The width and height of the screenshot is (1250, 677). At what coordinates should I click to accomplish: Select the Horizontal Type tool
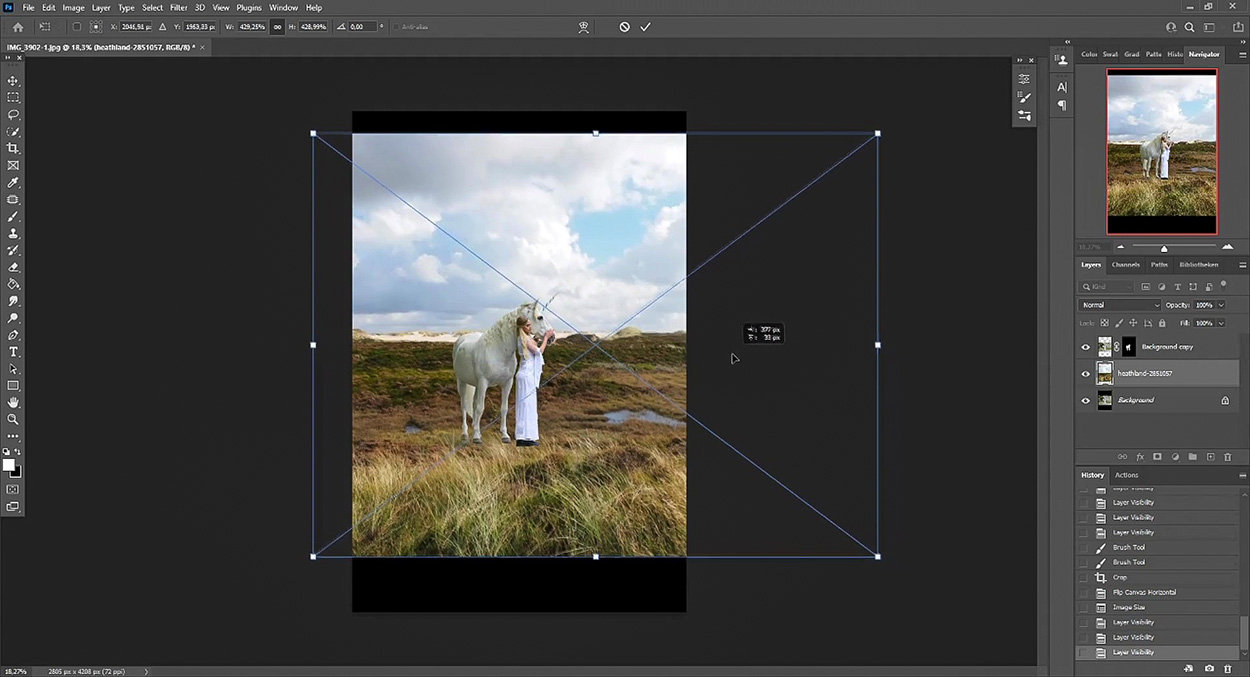click(x=13, y=352)
